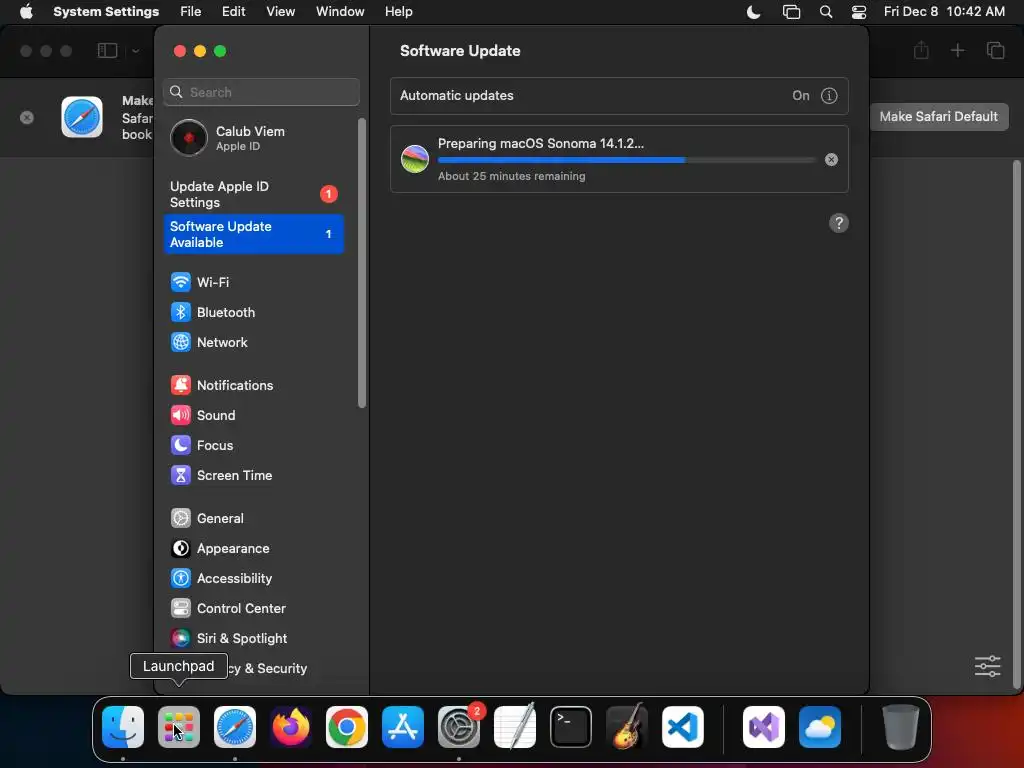Image resolution: width=1024 pixels, height=768 pixels.
Task: Open Visual Studio purple icon in Dock
Action: [763, 727]
